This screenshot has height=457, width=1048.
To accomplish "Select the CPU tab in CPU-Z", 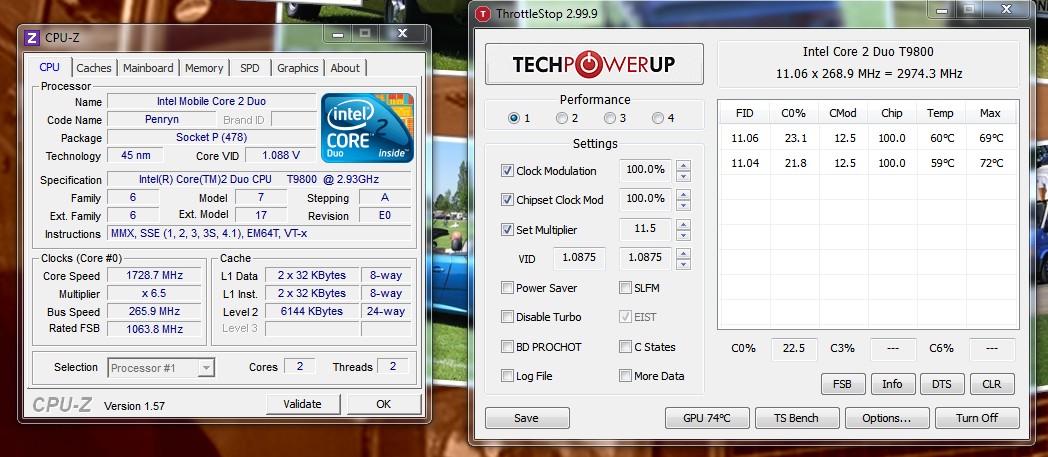I will tap(49, 67).
